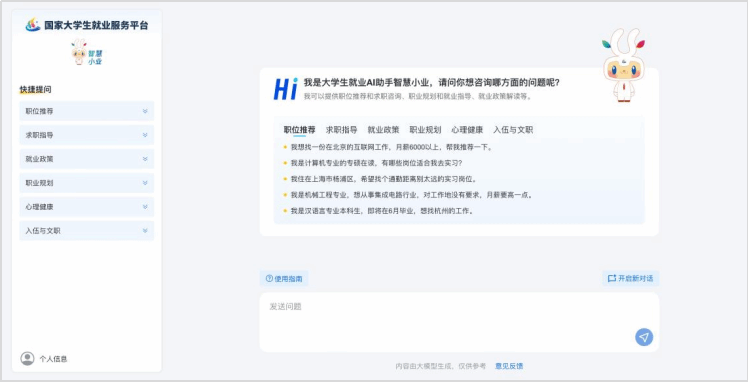Screen dimensions: 748x382
Task: Click the 意见反馈 feedback link
Action: coord(509,366)
